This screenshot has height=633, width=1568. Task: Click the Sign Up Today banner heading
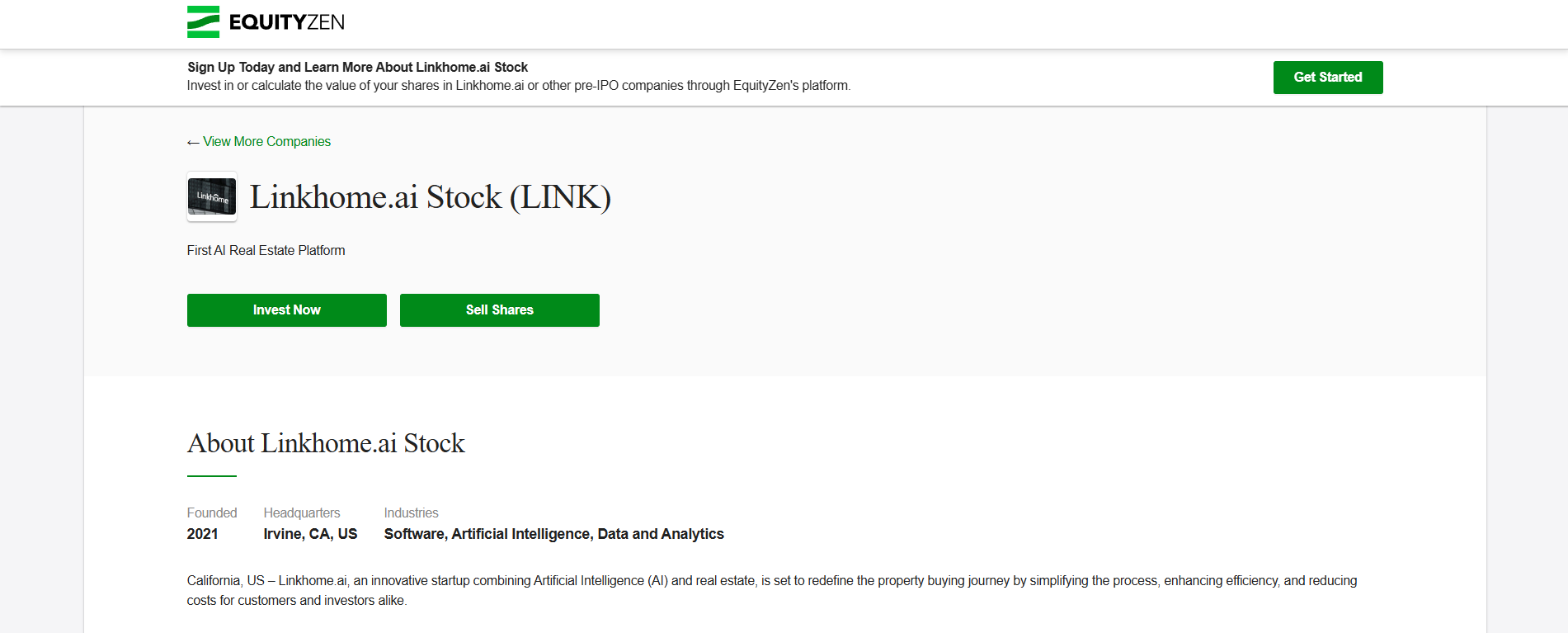[x=357, y=68]
